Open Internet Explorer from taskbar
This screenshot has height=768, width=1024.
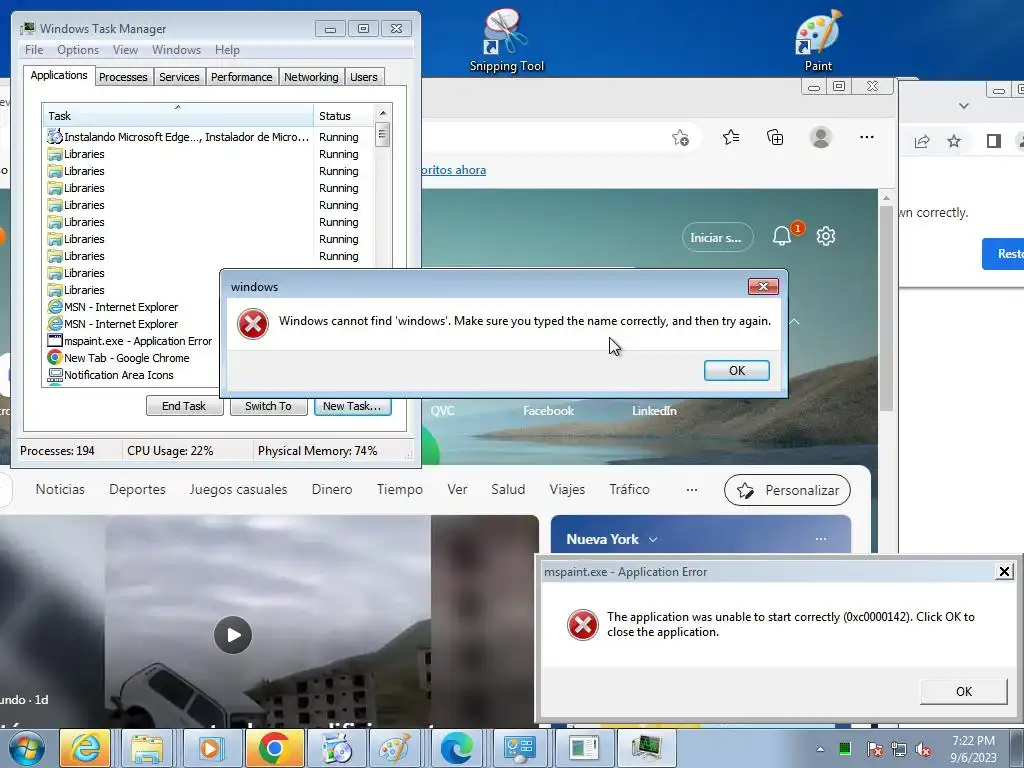[x=85, y=748]
